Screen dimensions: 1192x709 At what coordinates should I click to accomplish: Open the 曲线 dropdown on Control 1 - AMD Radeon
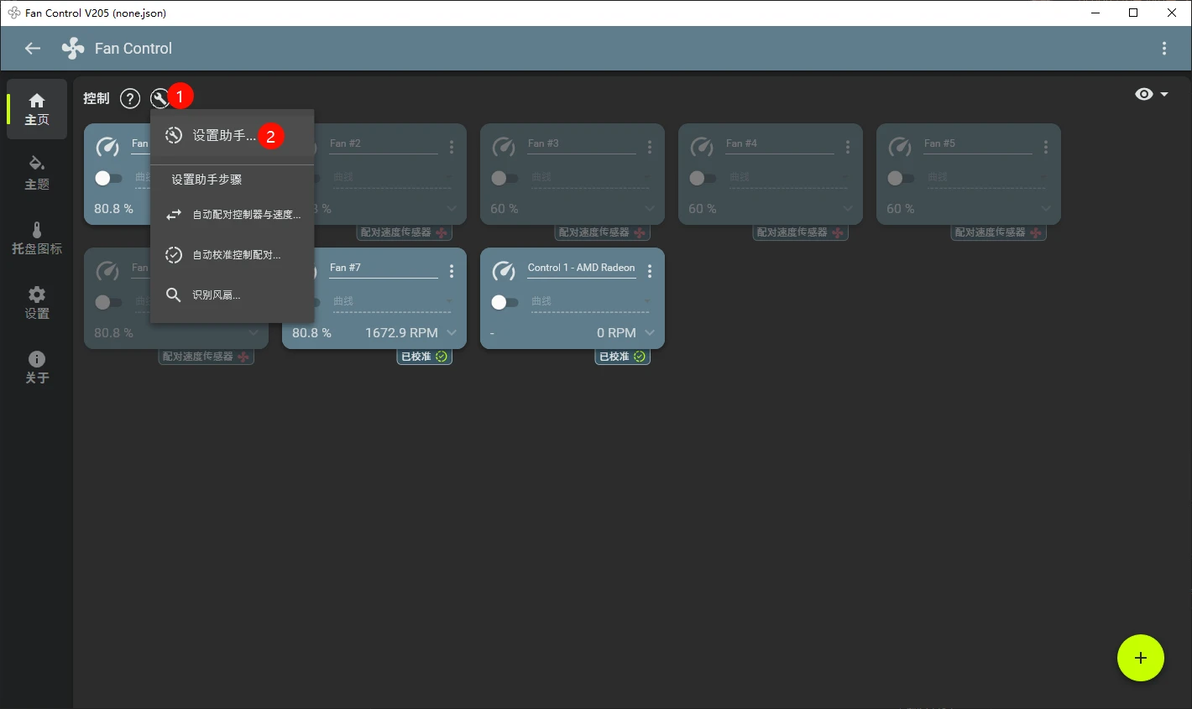[x=589, y=302]
